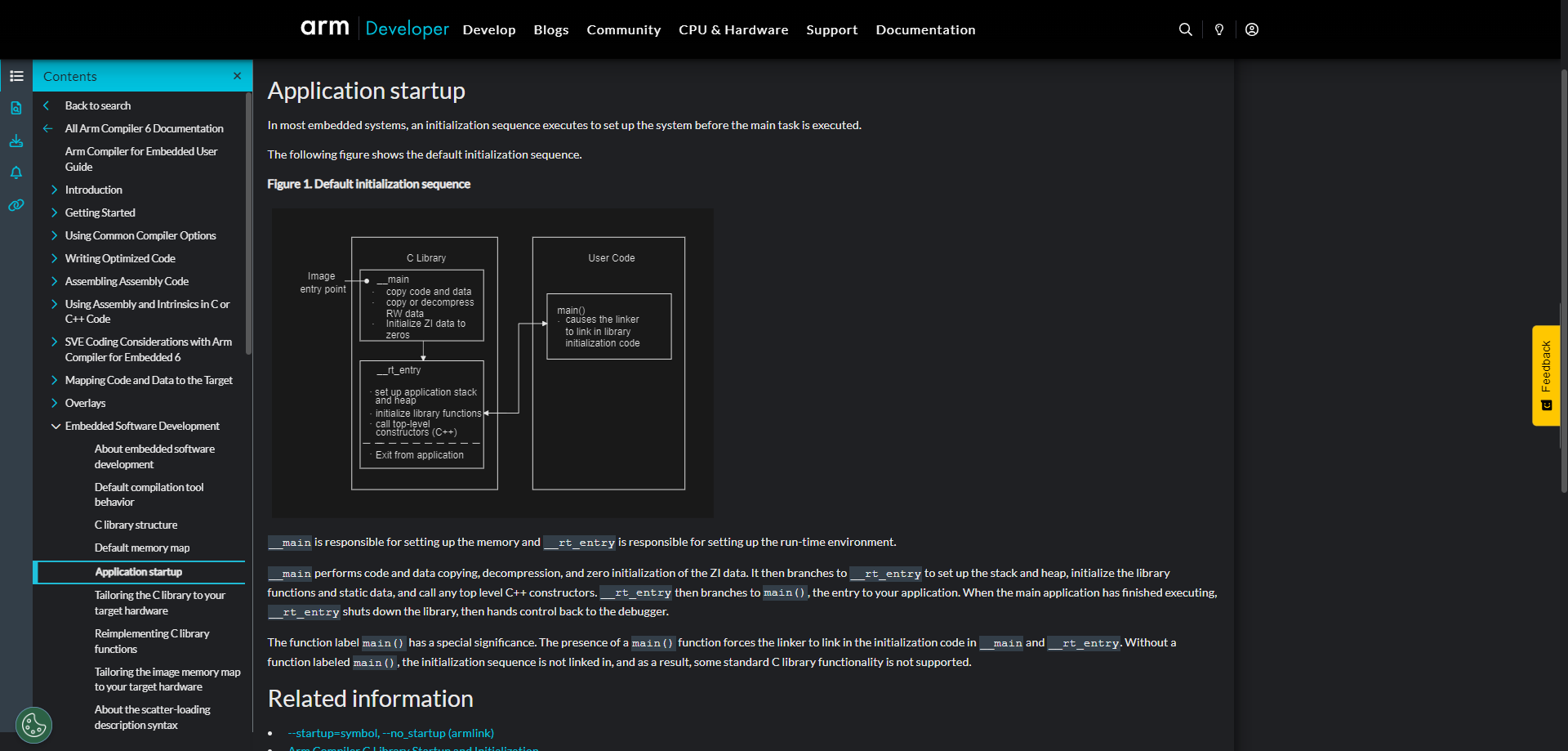Close the Contents panel with X
This screenshot has height=751, width=1568.
(x=238, y=76)
